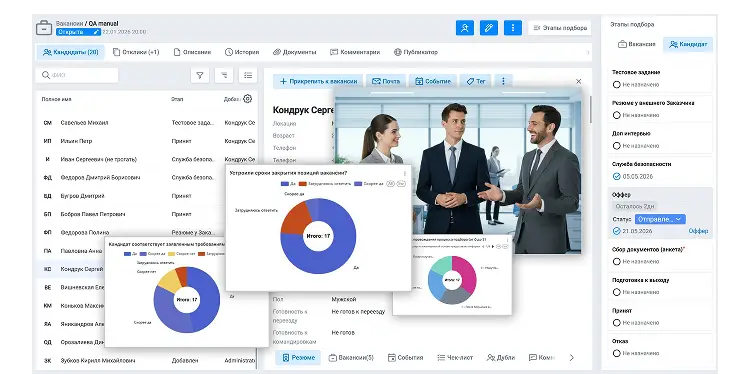Viewport: 750px width, 374px height.
Task: Open Комментарии tab
Action: [355, 52]
